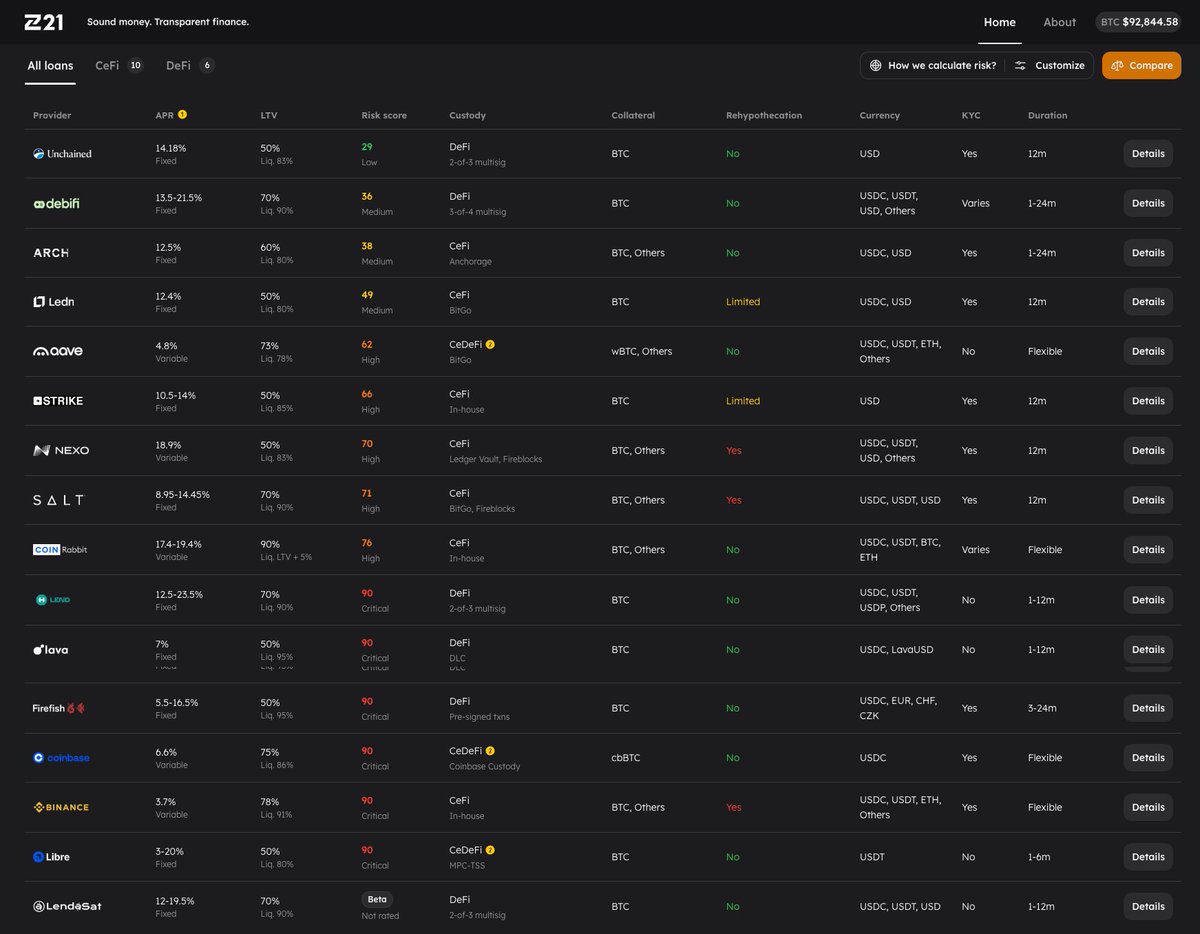This screenshot has height=934, width=1200.
Task: Click the Rehypothecation column header
Action: click(x=764, y=115)
